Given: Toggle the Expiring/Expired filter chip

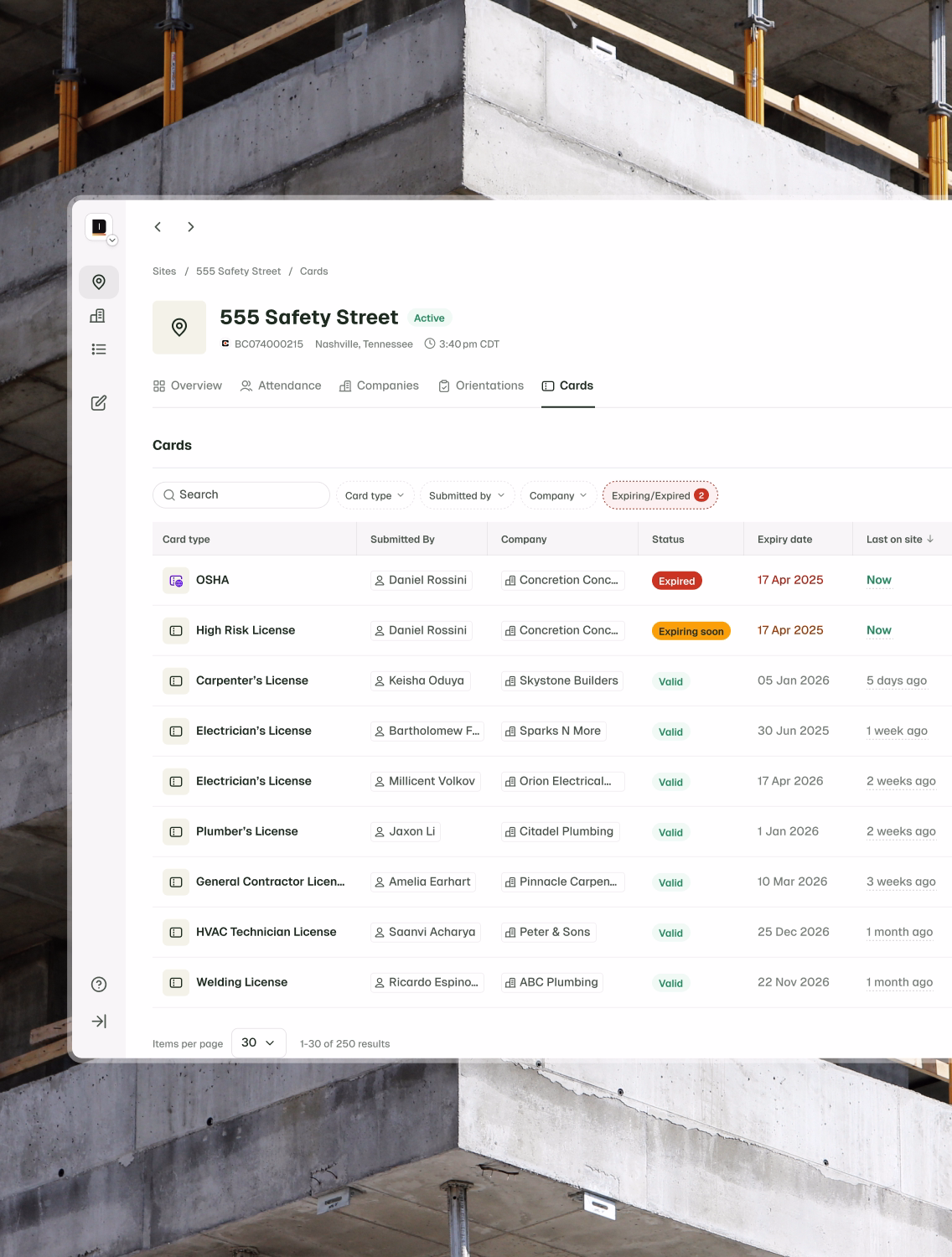Looking at the screenshot, I should pos(660,495).
